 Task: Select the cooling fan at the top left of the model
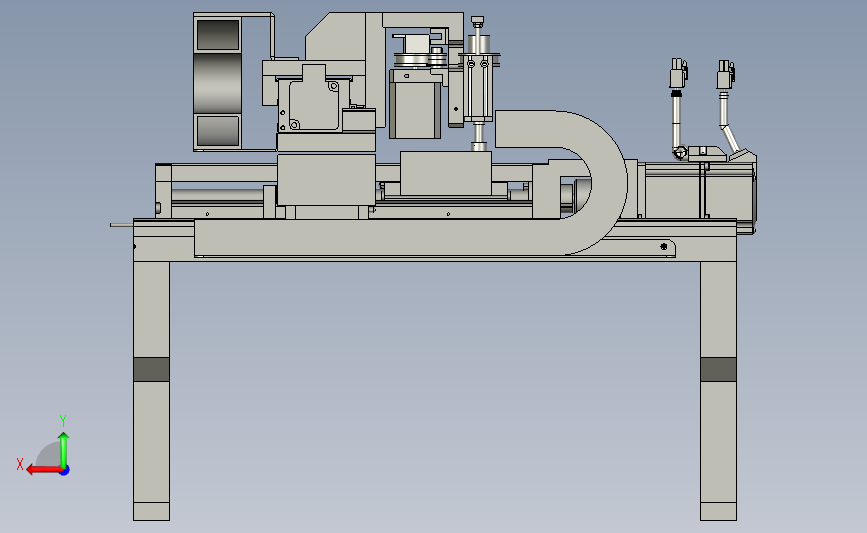coord(218,82)
